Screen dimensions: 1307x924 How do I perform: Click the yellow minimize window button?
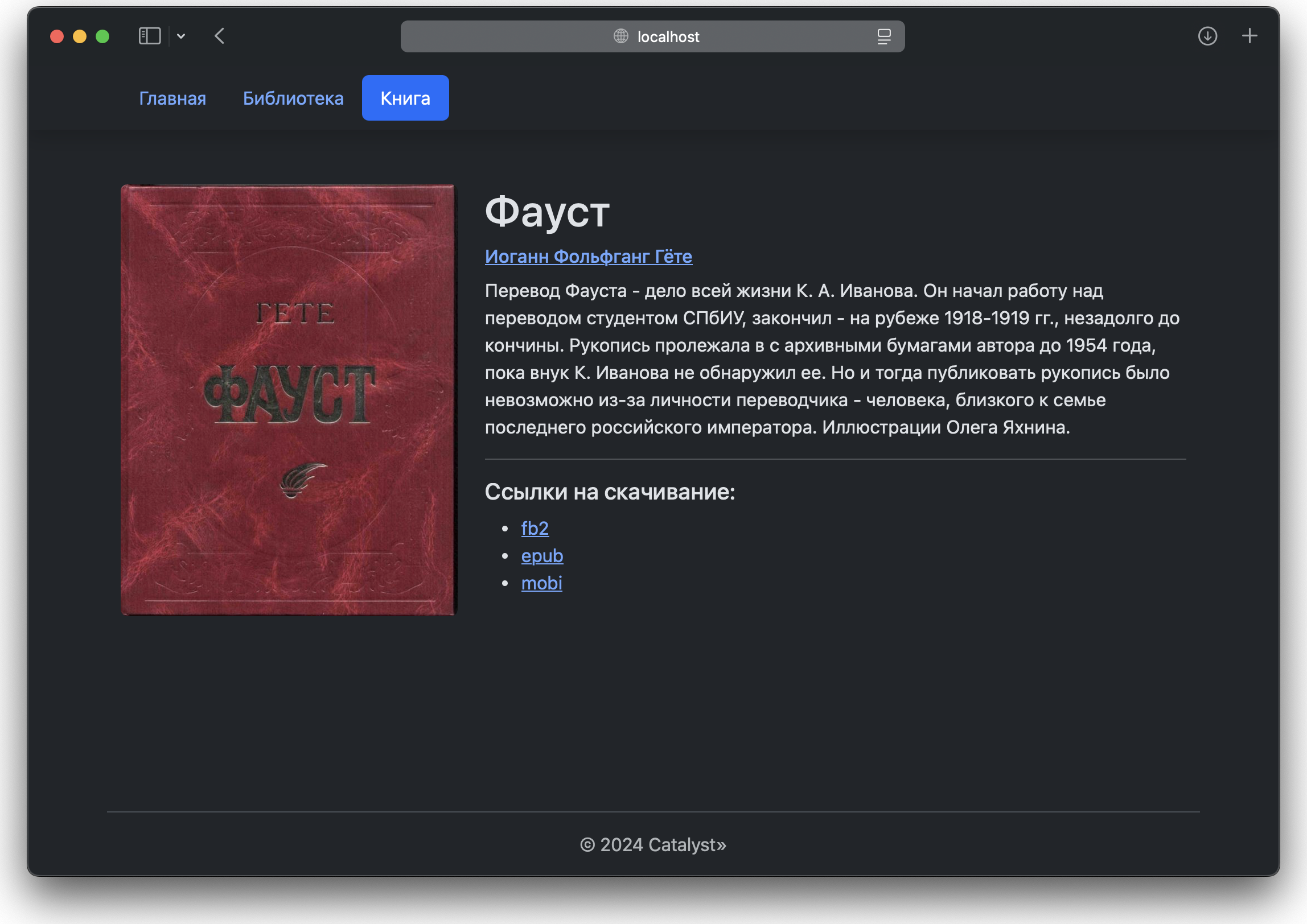[x=80, y=36]
